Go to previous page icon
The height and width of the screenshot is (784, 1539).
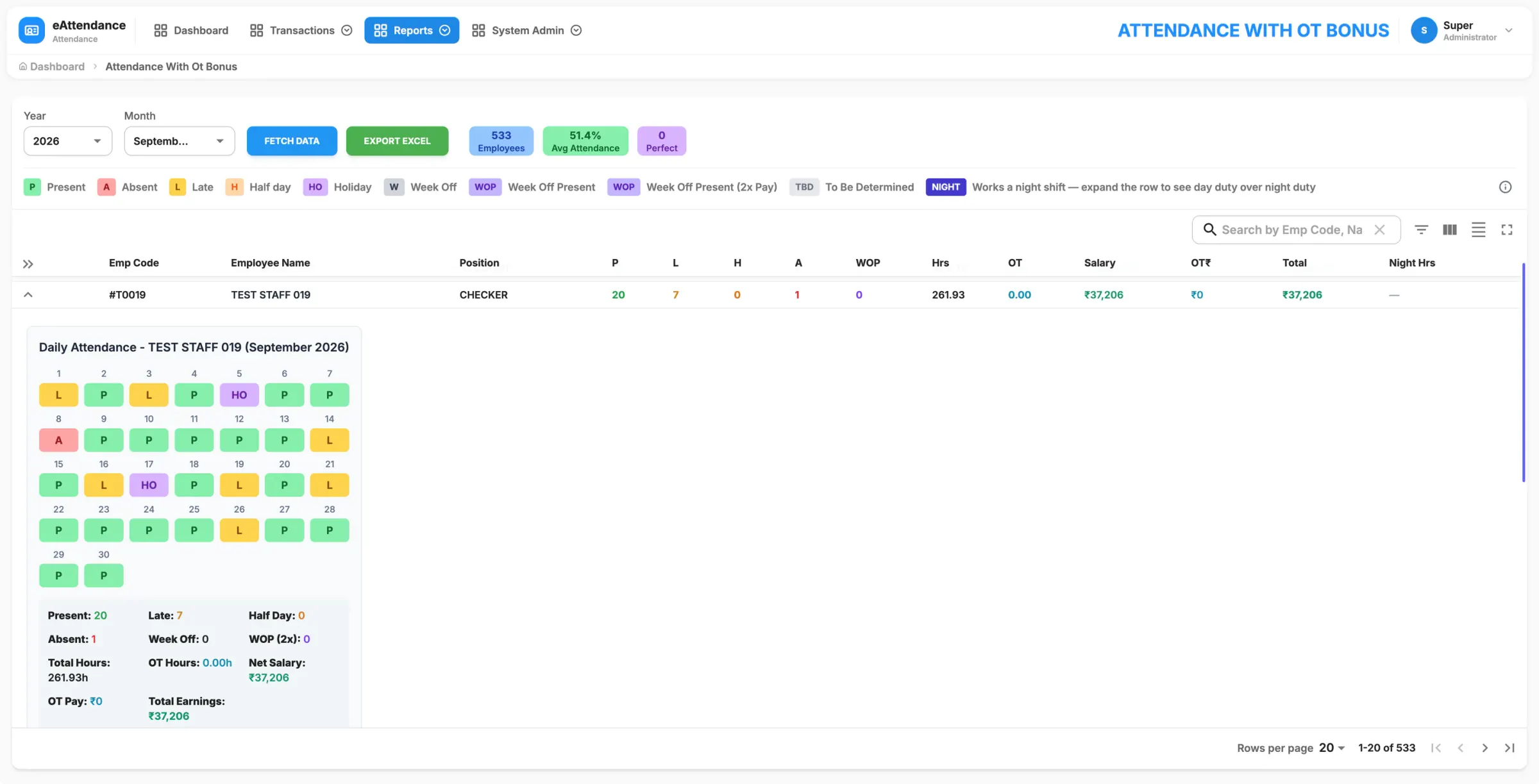[1460, 748]
